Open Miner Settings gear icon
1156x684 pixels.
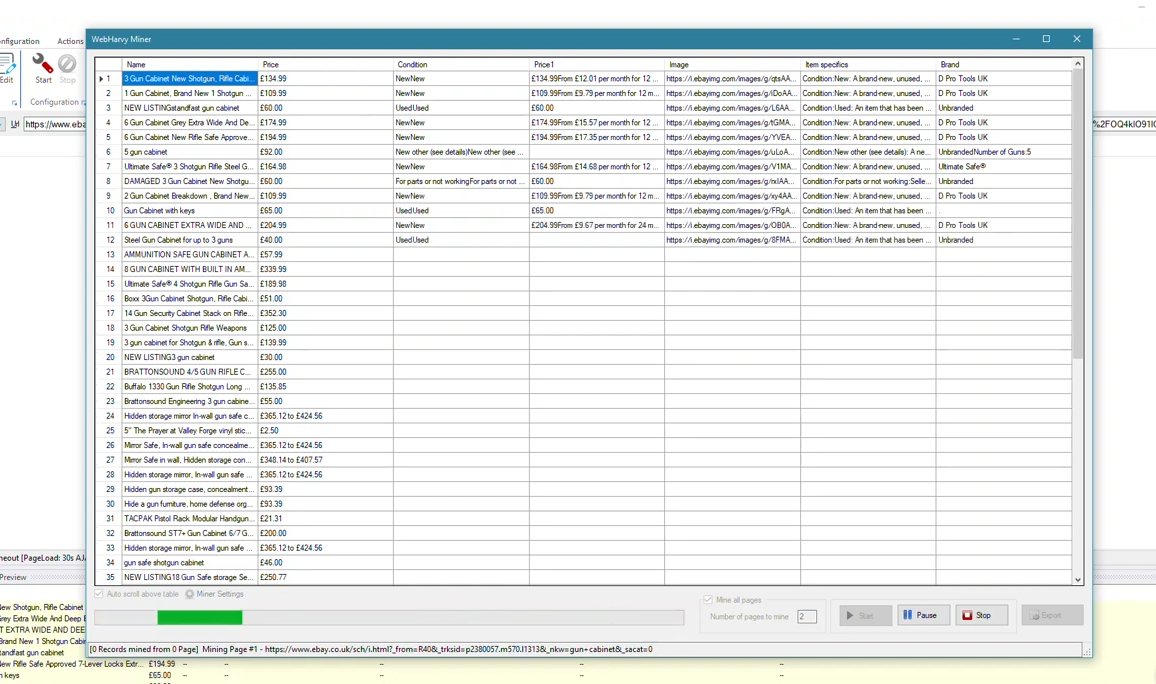(x=189, y=594)
